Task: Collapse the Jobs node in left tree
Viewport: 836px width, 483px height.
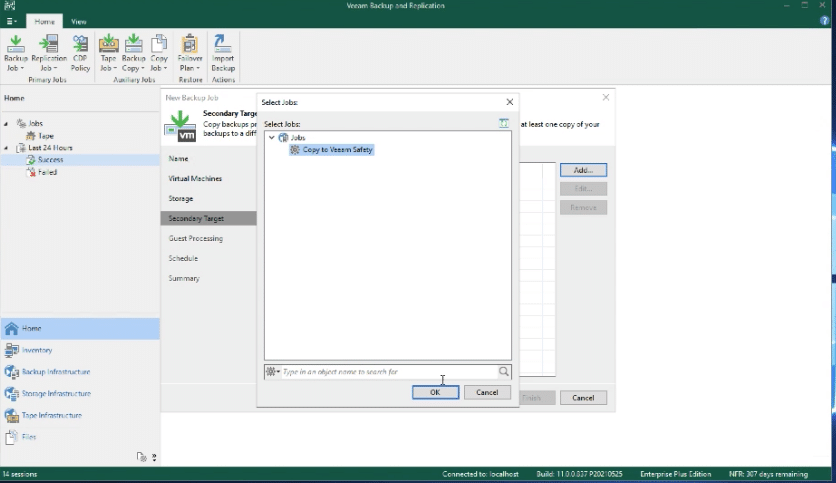Action: [x=6, y=124]
